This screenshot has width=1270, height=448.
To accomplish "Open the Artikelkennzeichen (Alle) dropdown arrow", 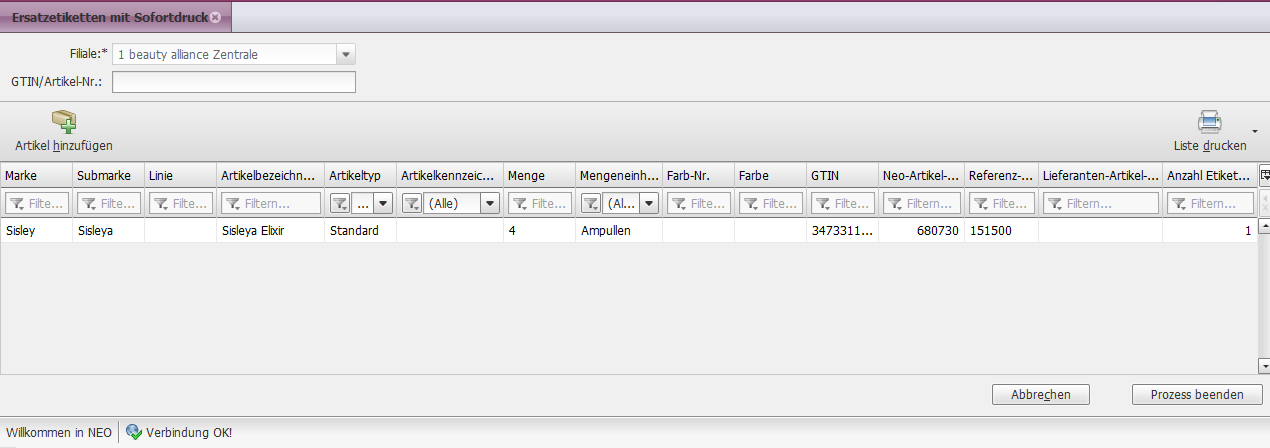I will click(490, 203).
